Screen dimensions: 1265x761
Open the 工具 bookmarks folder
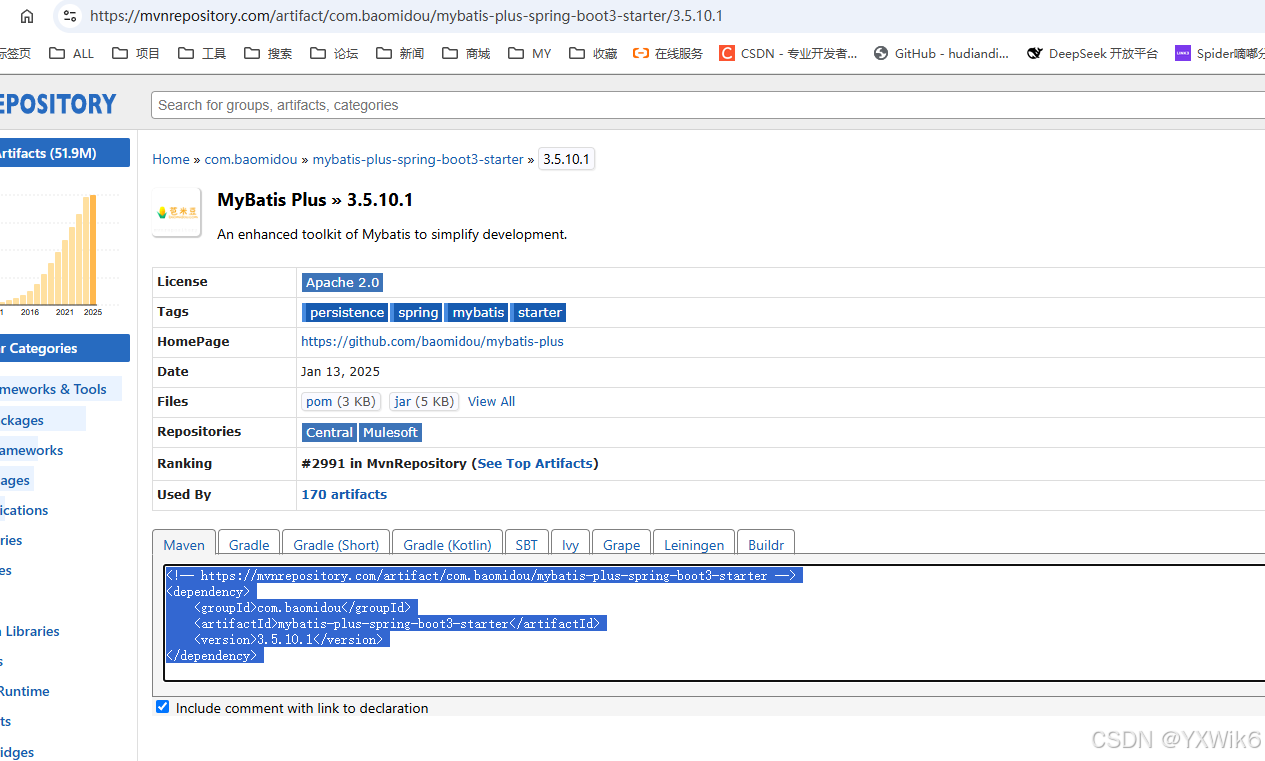(202, 54)
